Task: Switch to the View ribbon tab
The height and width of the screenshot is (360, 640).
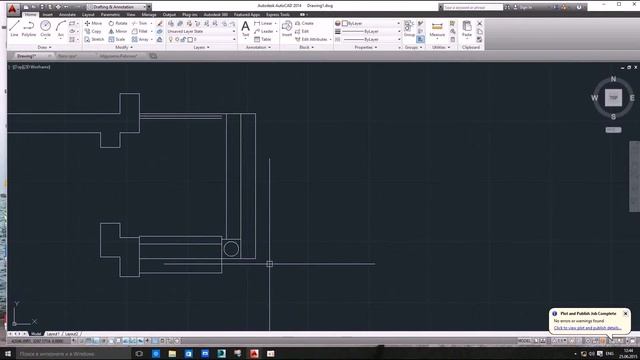Action: (131, 15)
